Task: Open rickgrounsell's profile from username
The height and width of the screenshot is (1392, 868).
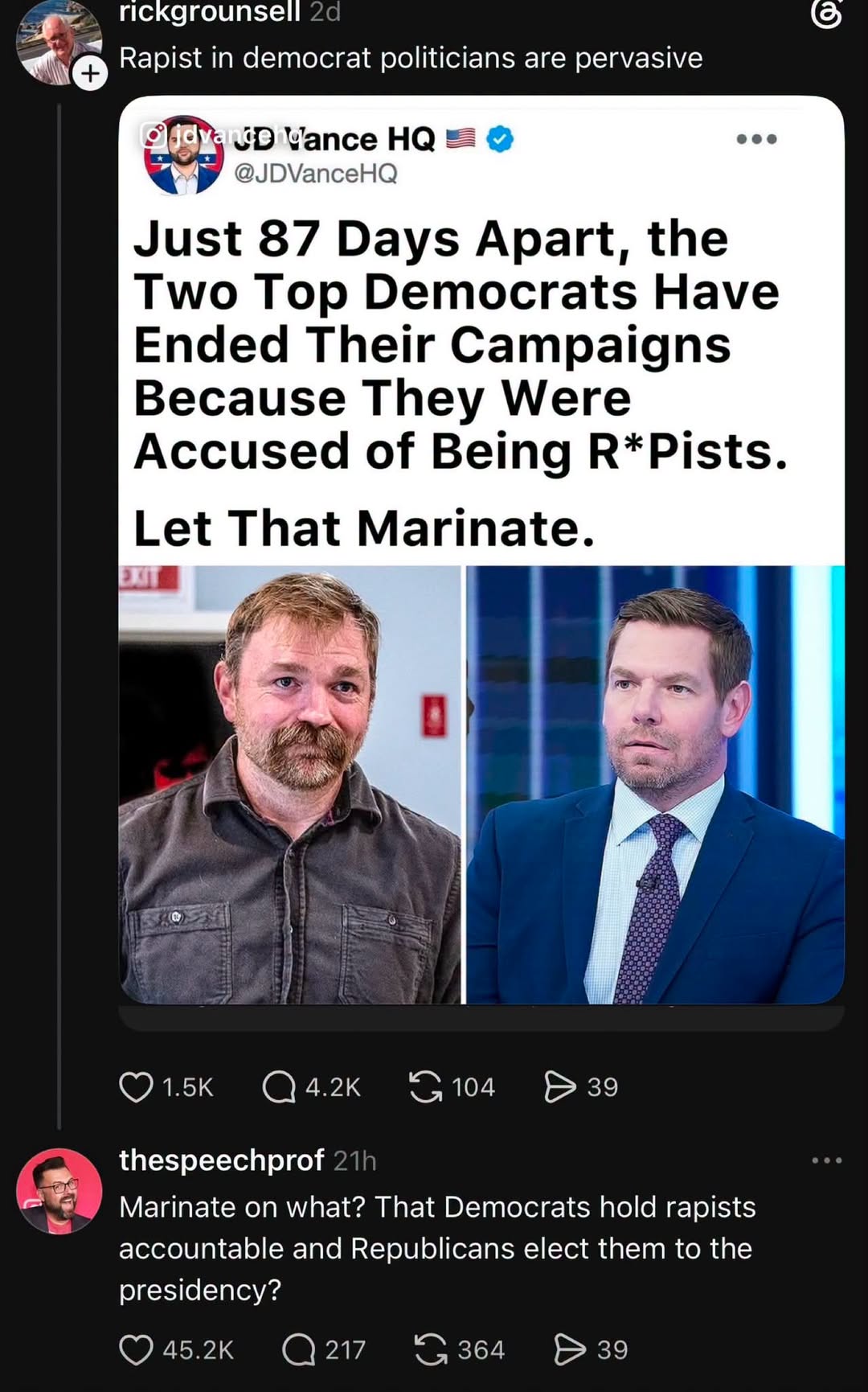Action: click(210, 12)
